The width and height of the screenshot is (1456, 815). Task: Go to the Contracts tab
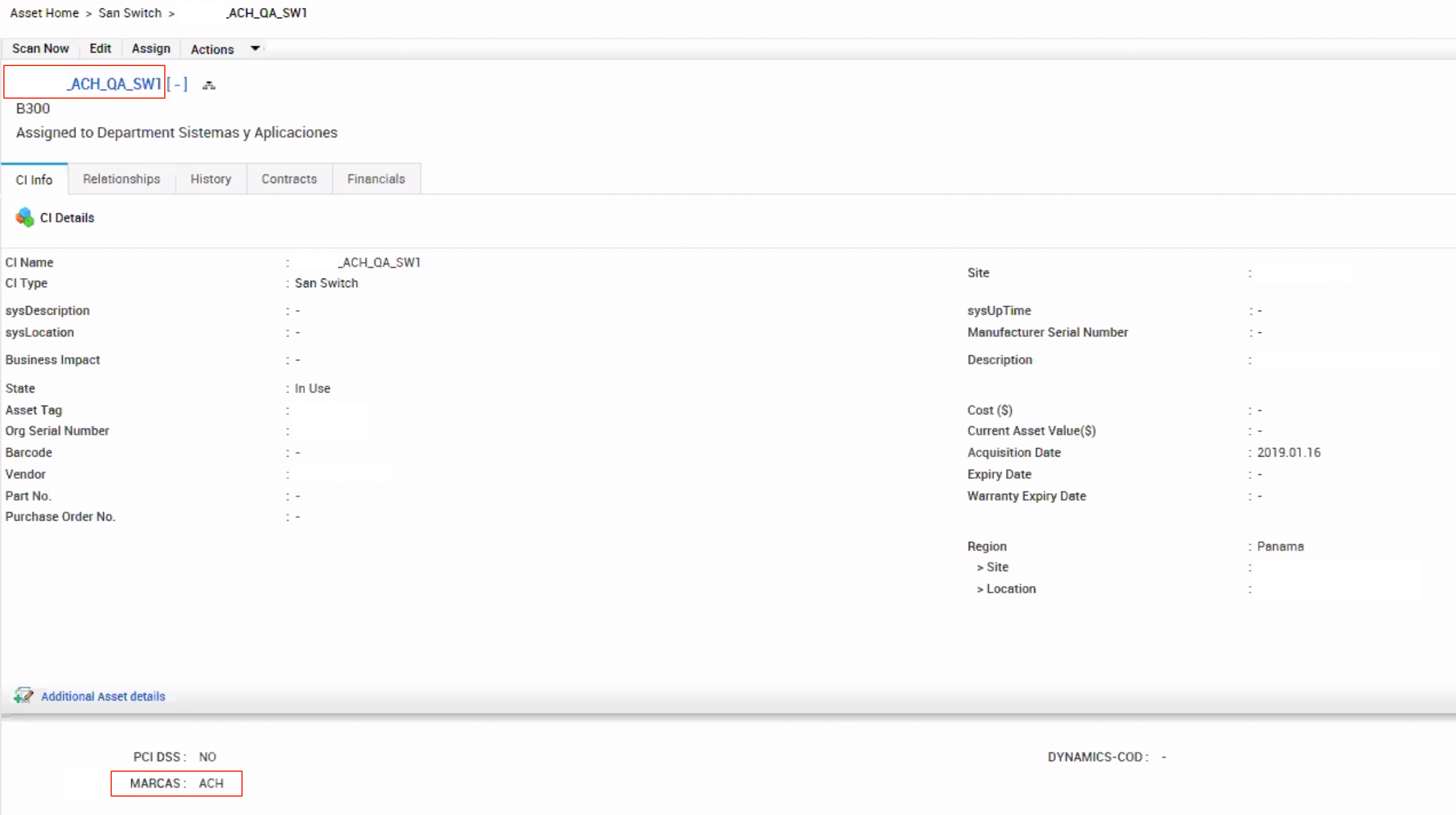289,179
